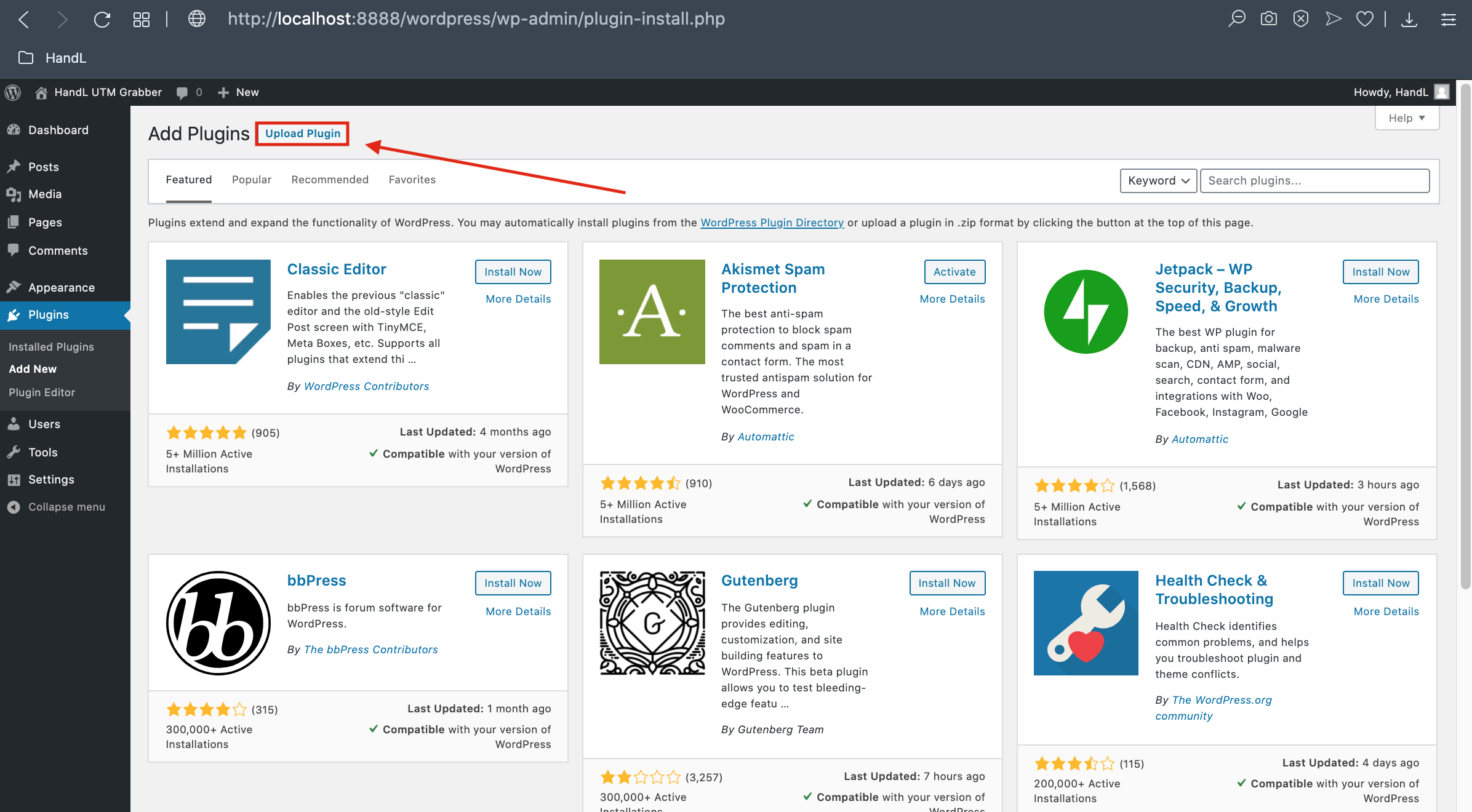Click the WordPress logo icon in admin bar

coord(13,92)
